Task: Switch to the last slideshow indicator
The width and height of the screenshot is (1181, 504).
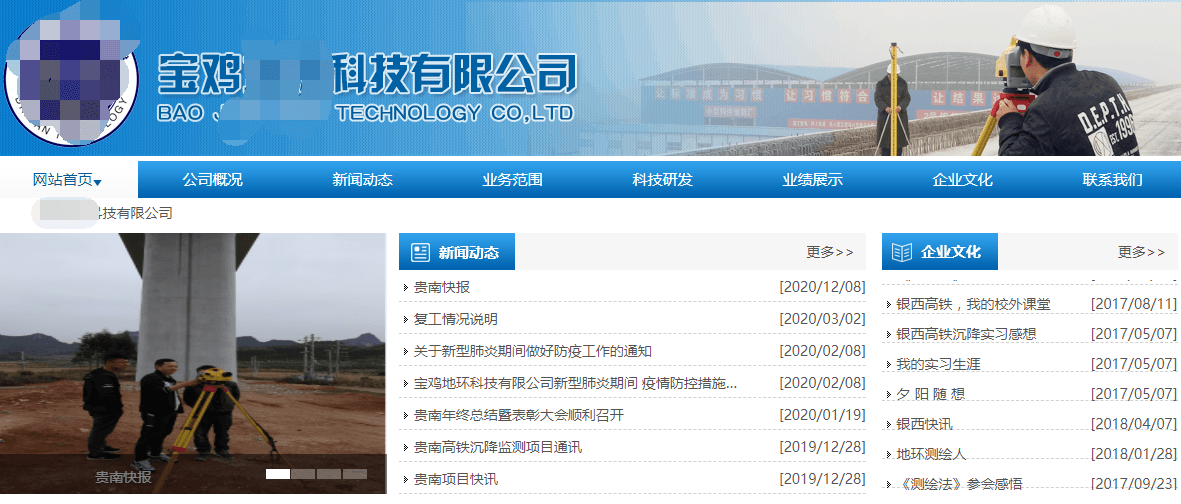Action: tap(356, 474)
